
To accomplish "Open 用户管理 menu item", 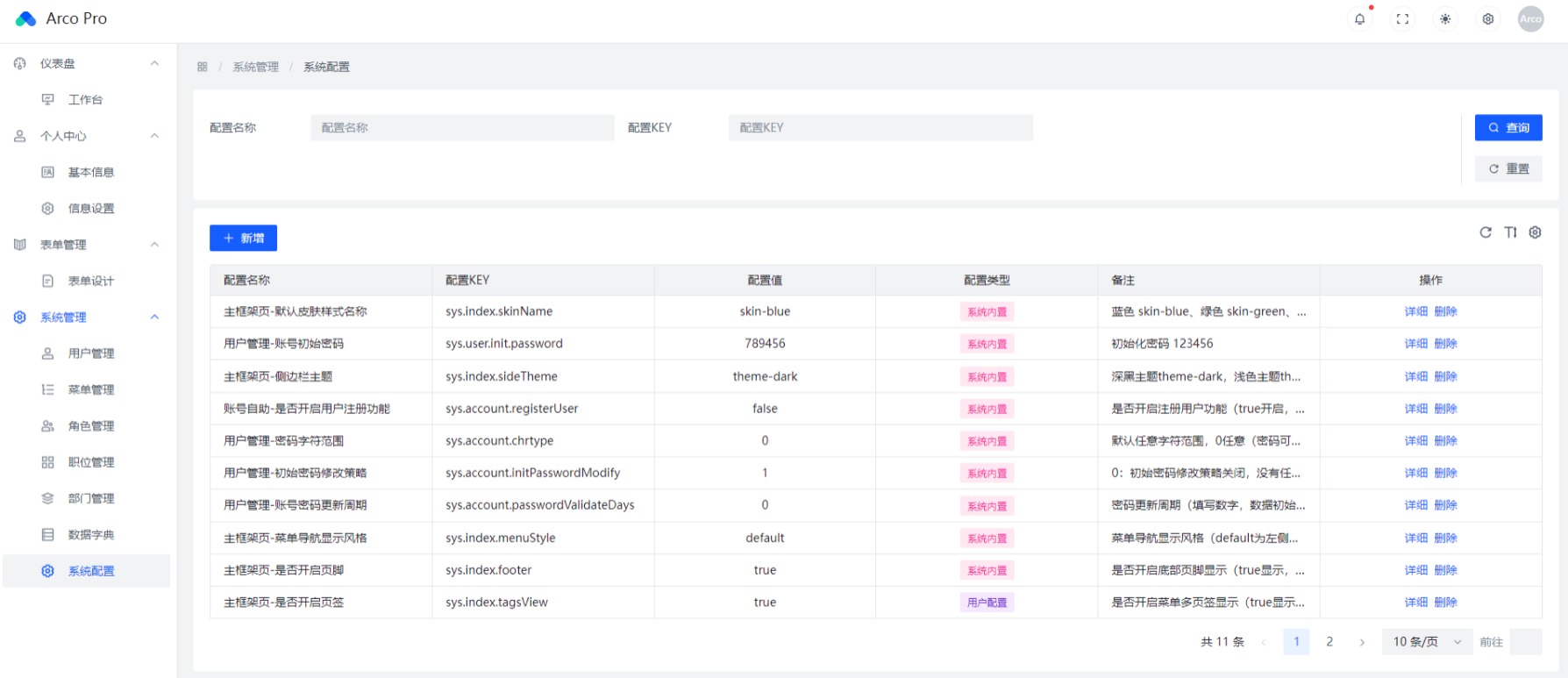I will click(x=86, y=353).
